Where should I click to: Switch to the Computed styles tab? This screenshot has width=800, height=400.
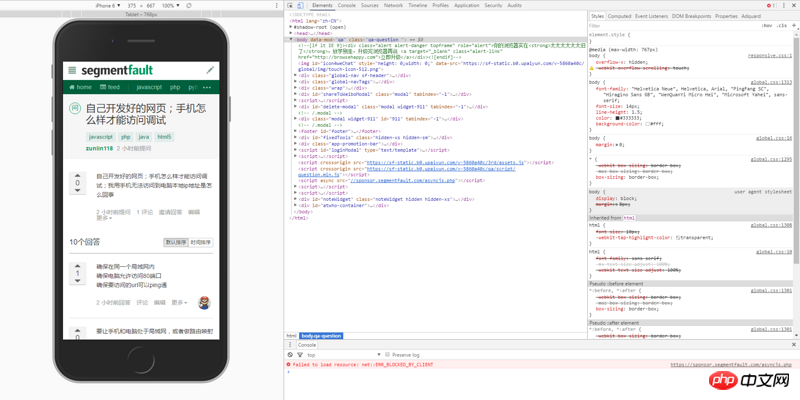tap(619, 16)
